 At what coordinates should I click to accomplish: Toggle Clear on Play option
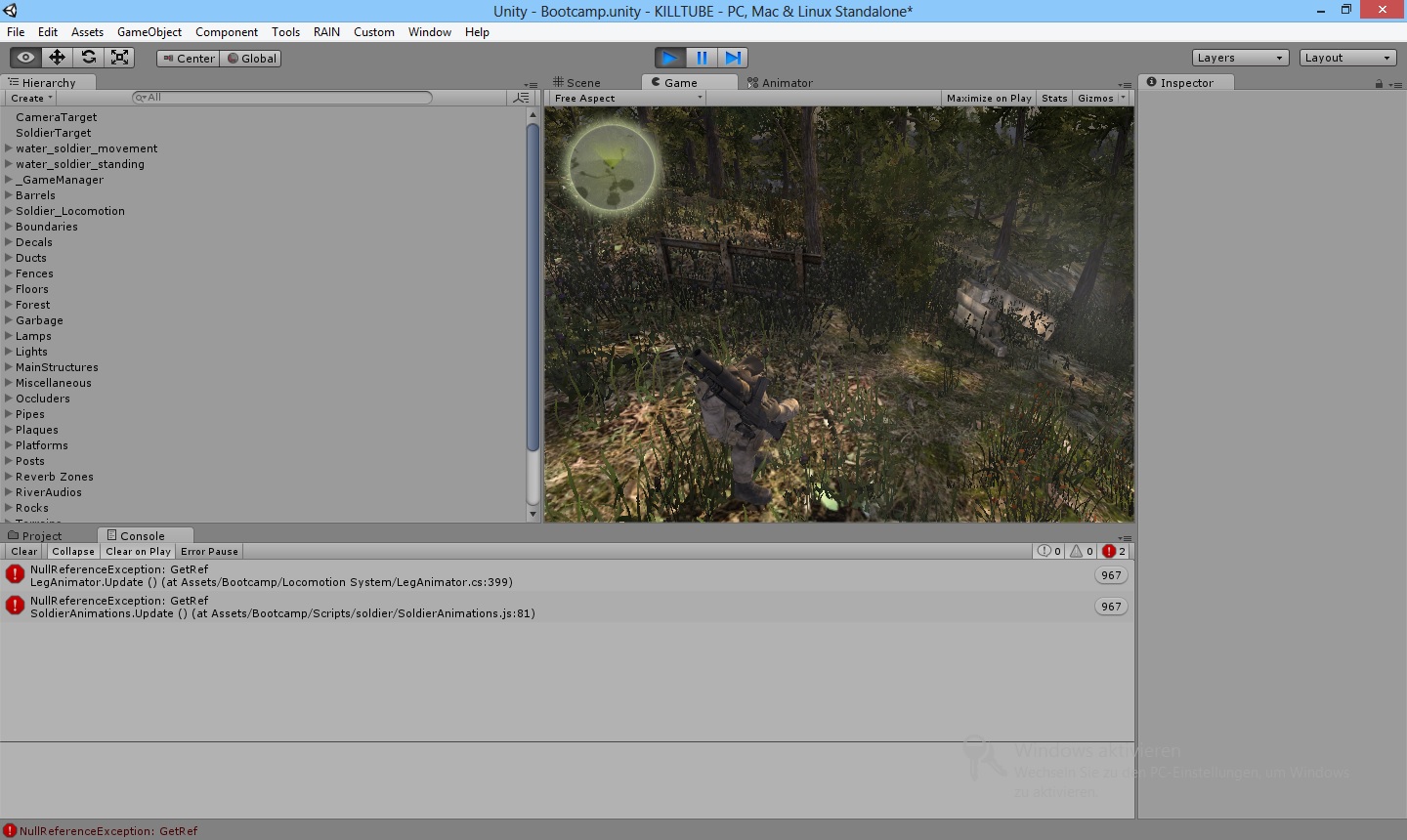[x=138, y=552]
